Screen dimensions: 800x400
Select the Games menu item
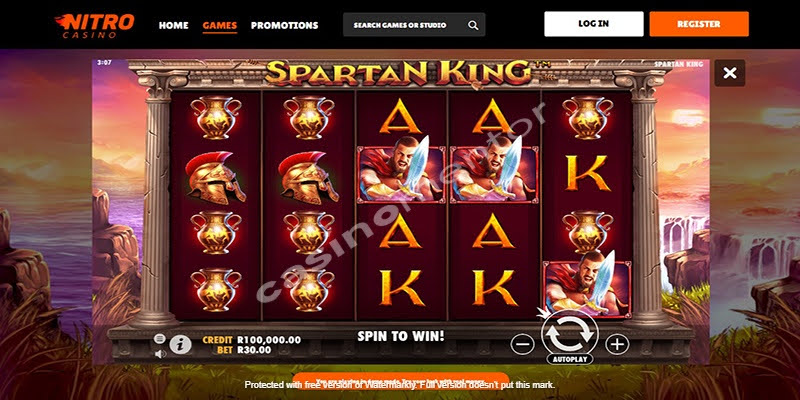(219, 26)
